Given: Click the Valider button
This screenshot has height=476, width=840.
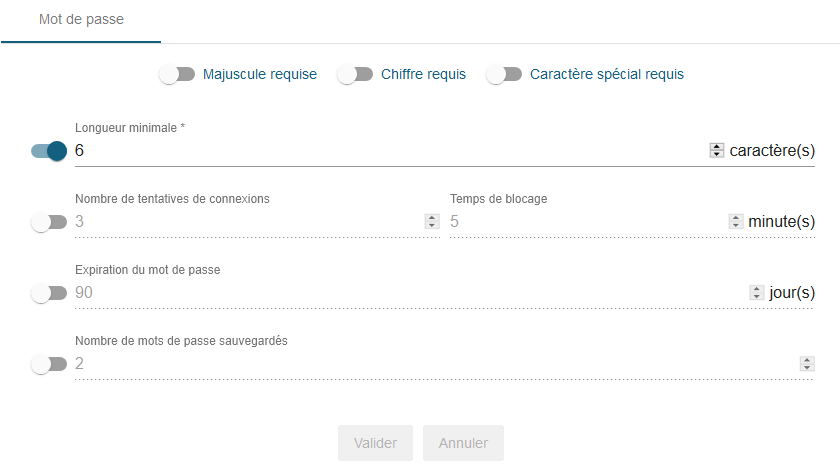Looking at the screenshot, I should point(375,443).
